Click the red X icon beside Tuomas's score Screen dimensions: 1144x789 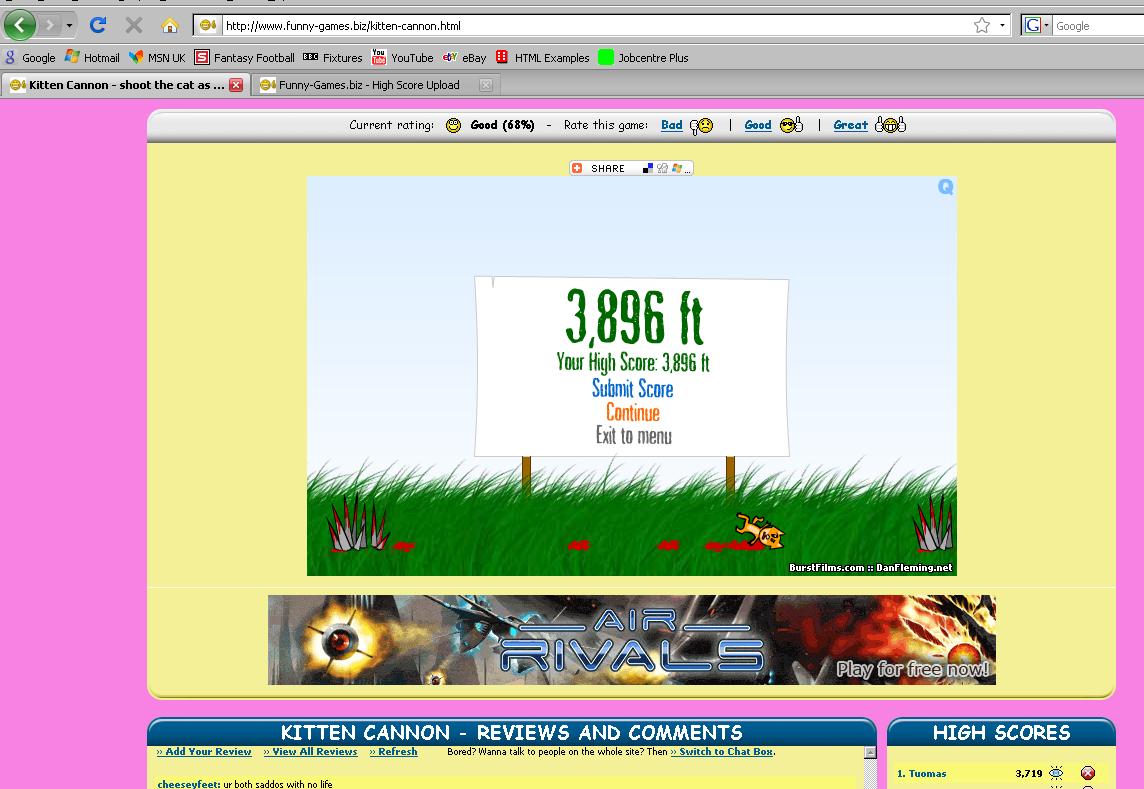tap(1088, 773)
